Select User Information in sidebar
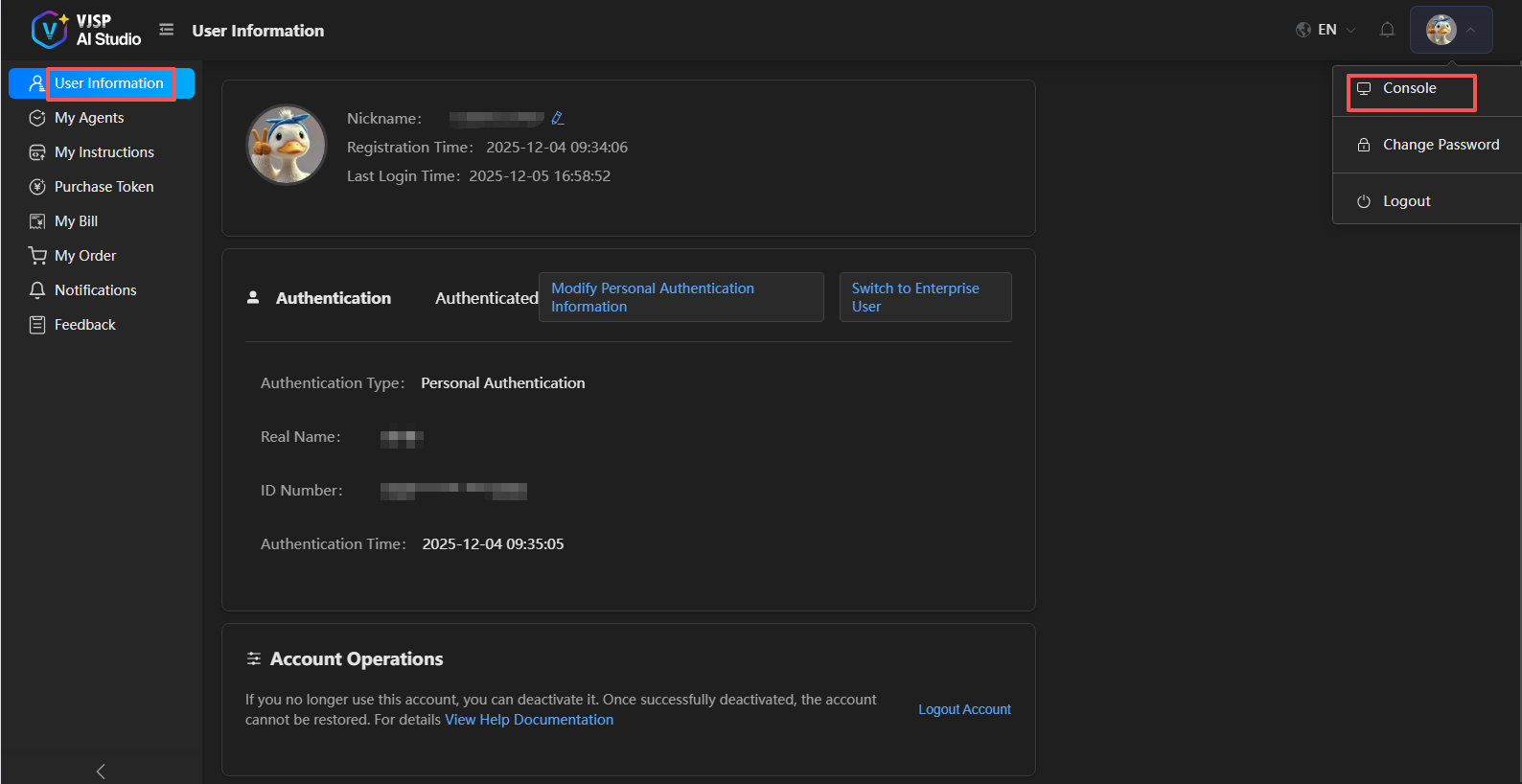Screen dimensions: 1522x784 pyautogui.click(x=102, y=83)
